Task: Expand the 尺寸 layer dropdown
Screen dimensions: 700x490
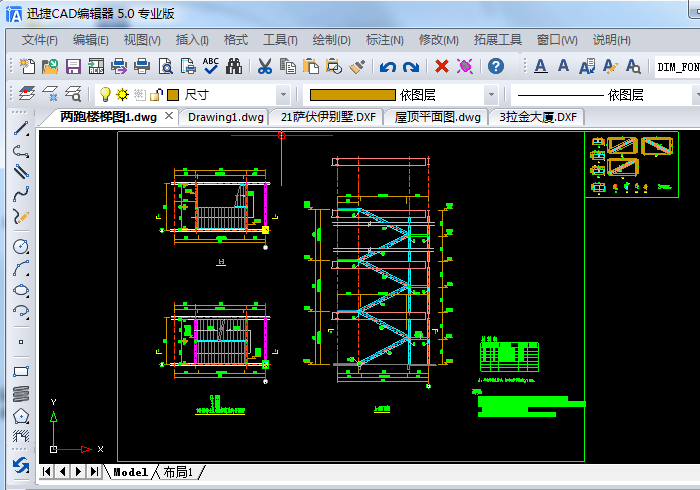Action: (283, 95)
